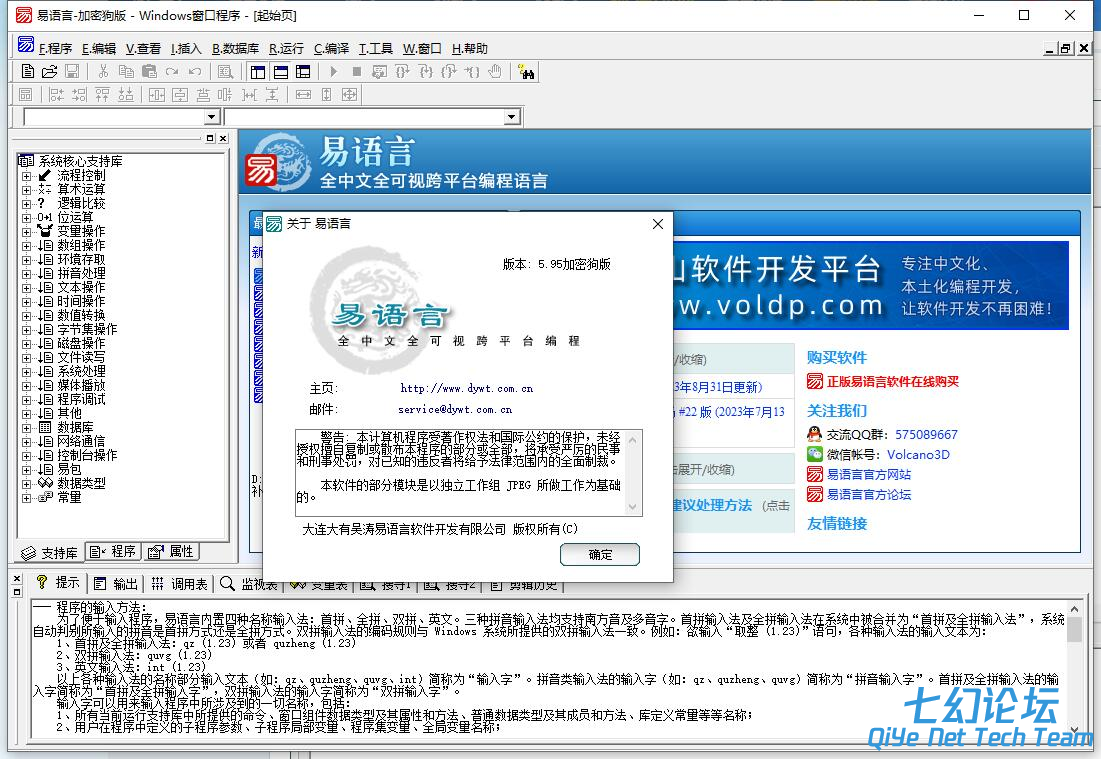Close the bottom output panel
This screenshot has height=759, width=1101.
[18, 579]
